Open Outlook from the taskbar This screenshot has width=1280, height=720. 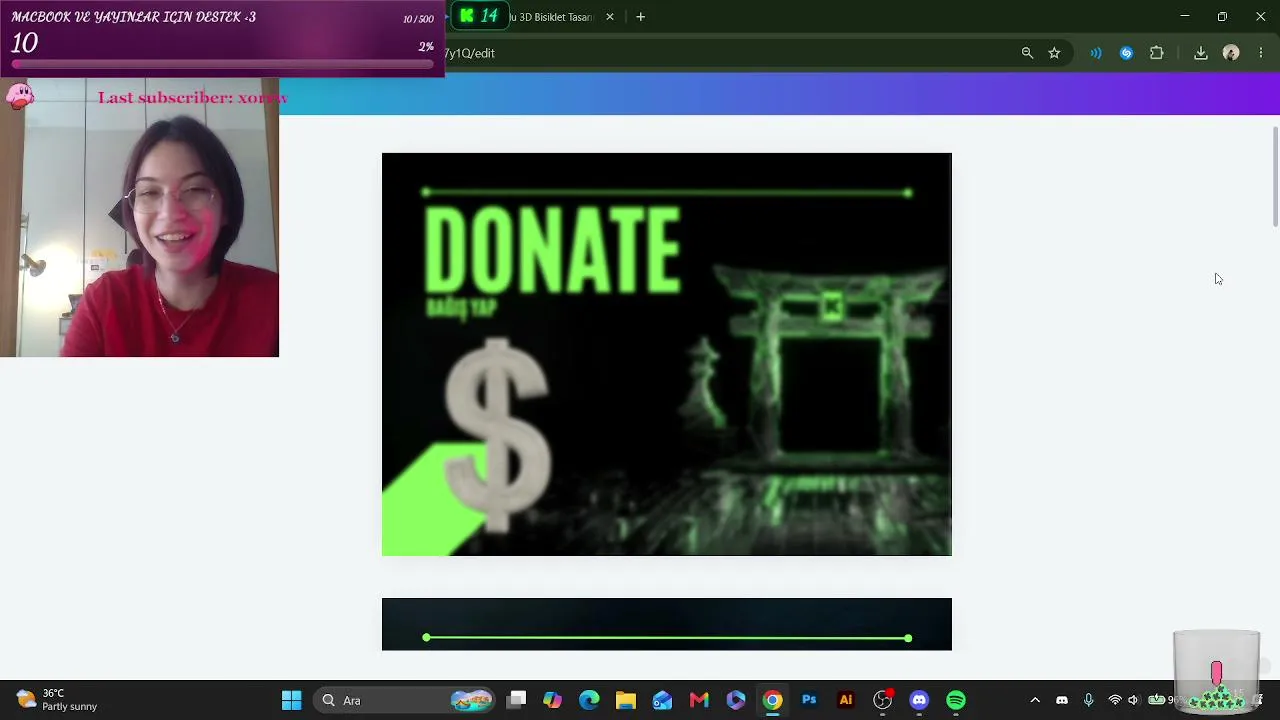(x=662, y=700)
